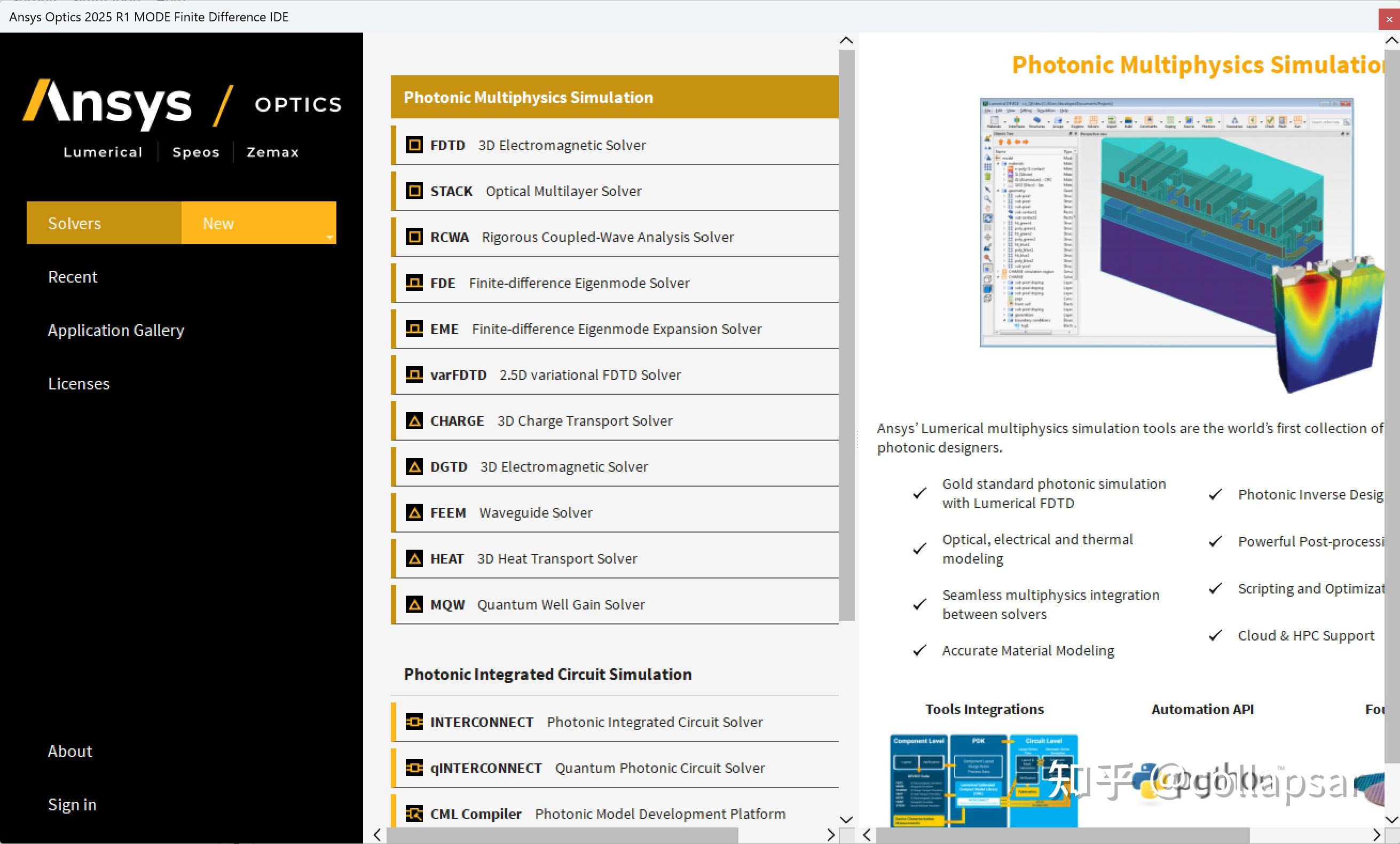The width and height of the screenshot is (1400, 844).
Task: Open the INTERCONNECT Photonic Integrated Circuit Solver
Action: (614, 722)
